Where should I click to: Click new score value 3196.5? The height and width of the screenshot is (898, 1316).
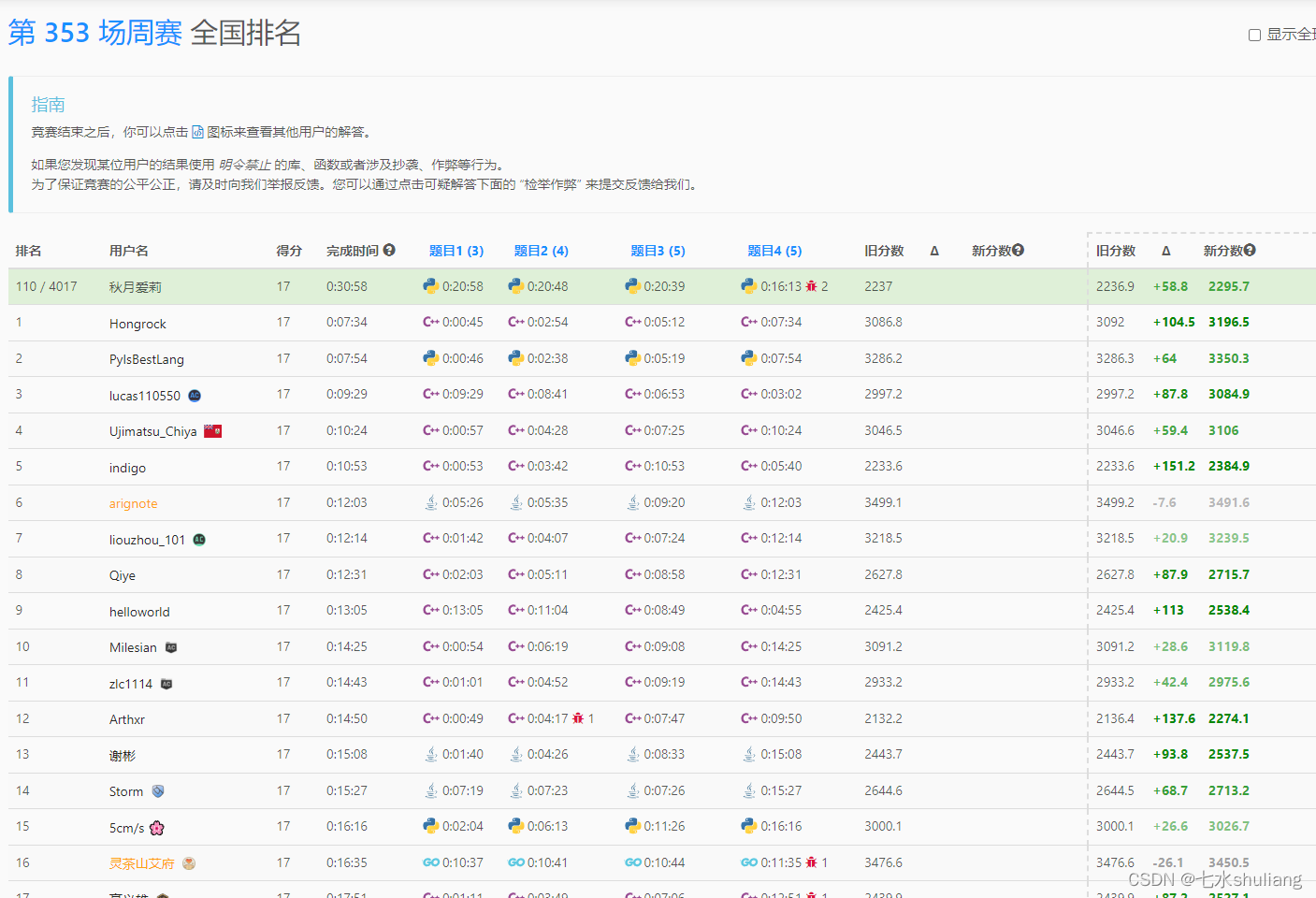1229,322
